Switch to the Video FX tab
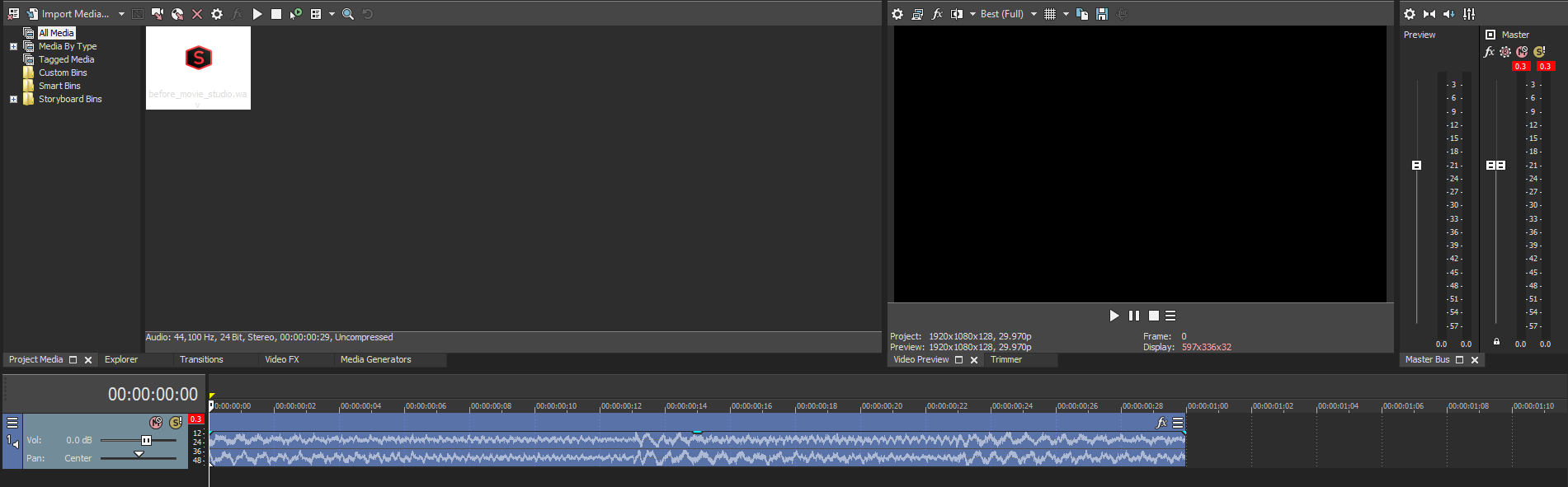Image resolution: width=1568 pixels, height=487 pixels. coord(282,359)
